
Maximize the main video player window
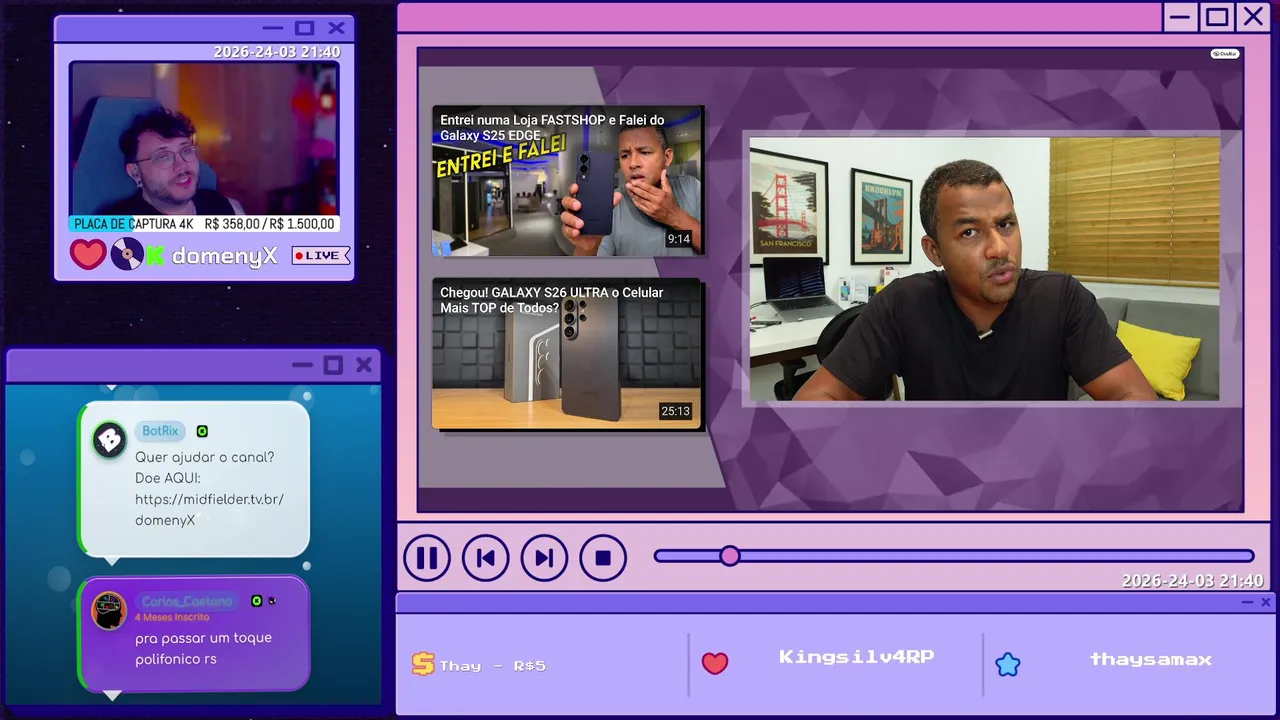[x=1217, y=17]
